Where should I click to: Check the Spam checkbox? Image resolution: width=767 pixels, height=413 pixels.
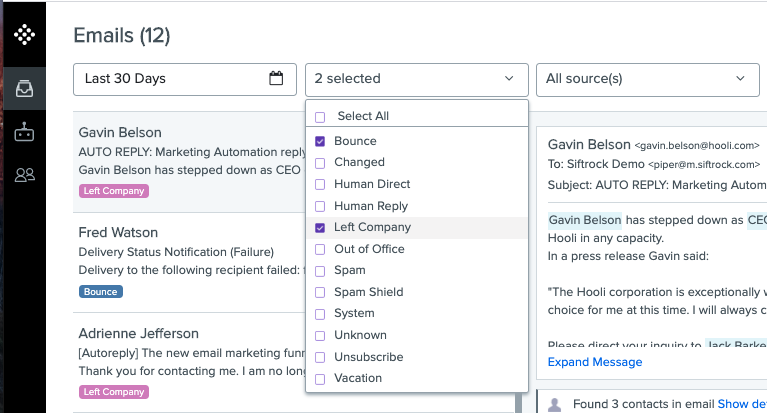320,271
